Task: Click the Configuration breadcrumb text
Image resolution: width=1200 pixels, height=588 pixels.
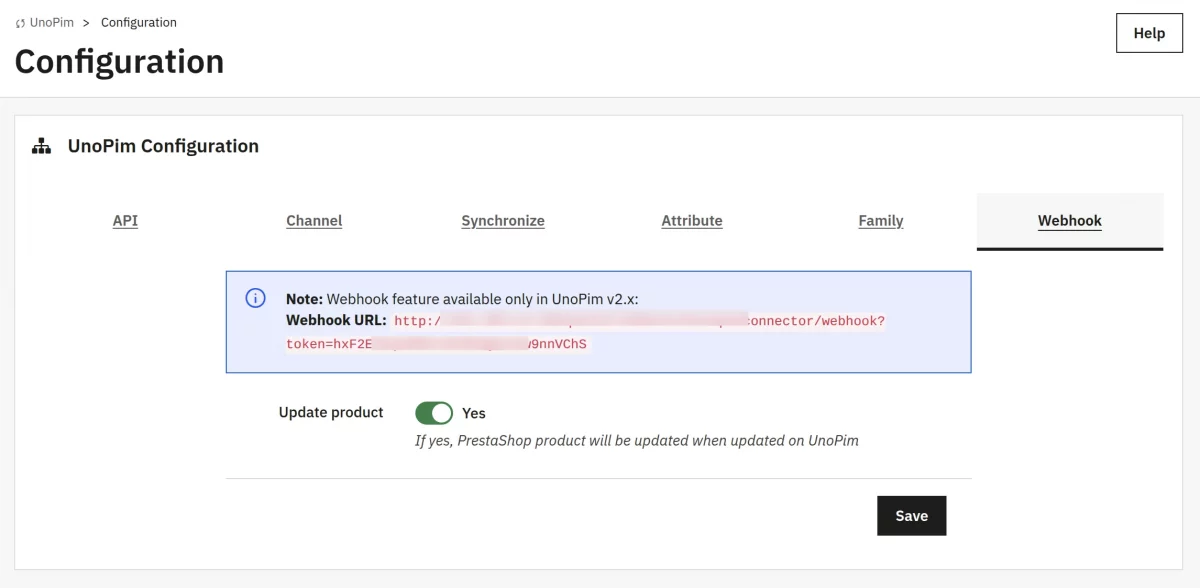Action: (x=139, y=22)
